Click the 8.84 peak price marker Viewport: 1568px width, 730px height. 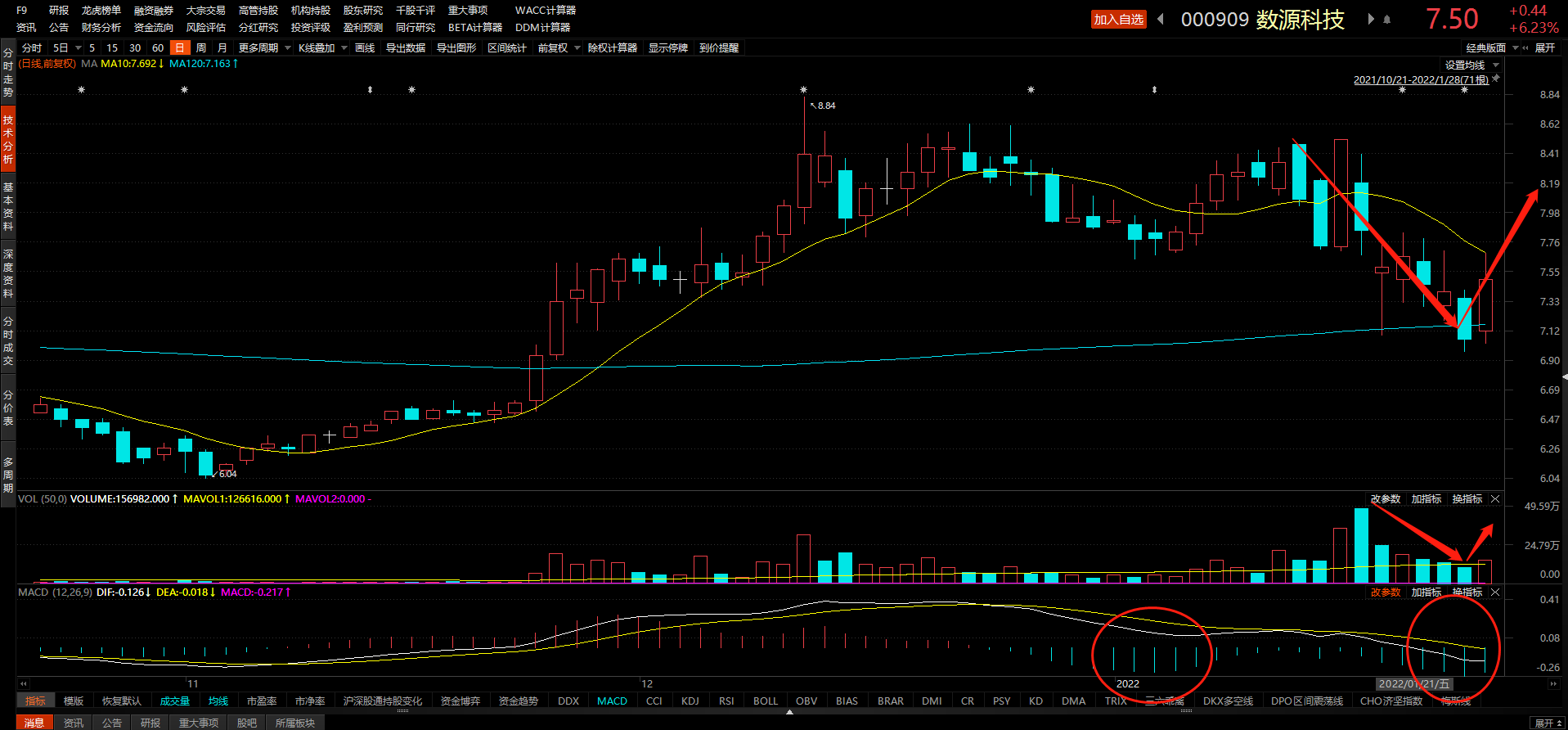(x=825, y=106)
